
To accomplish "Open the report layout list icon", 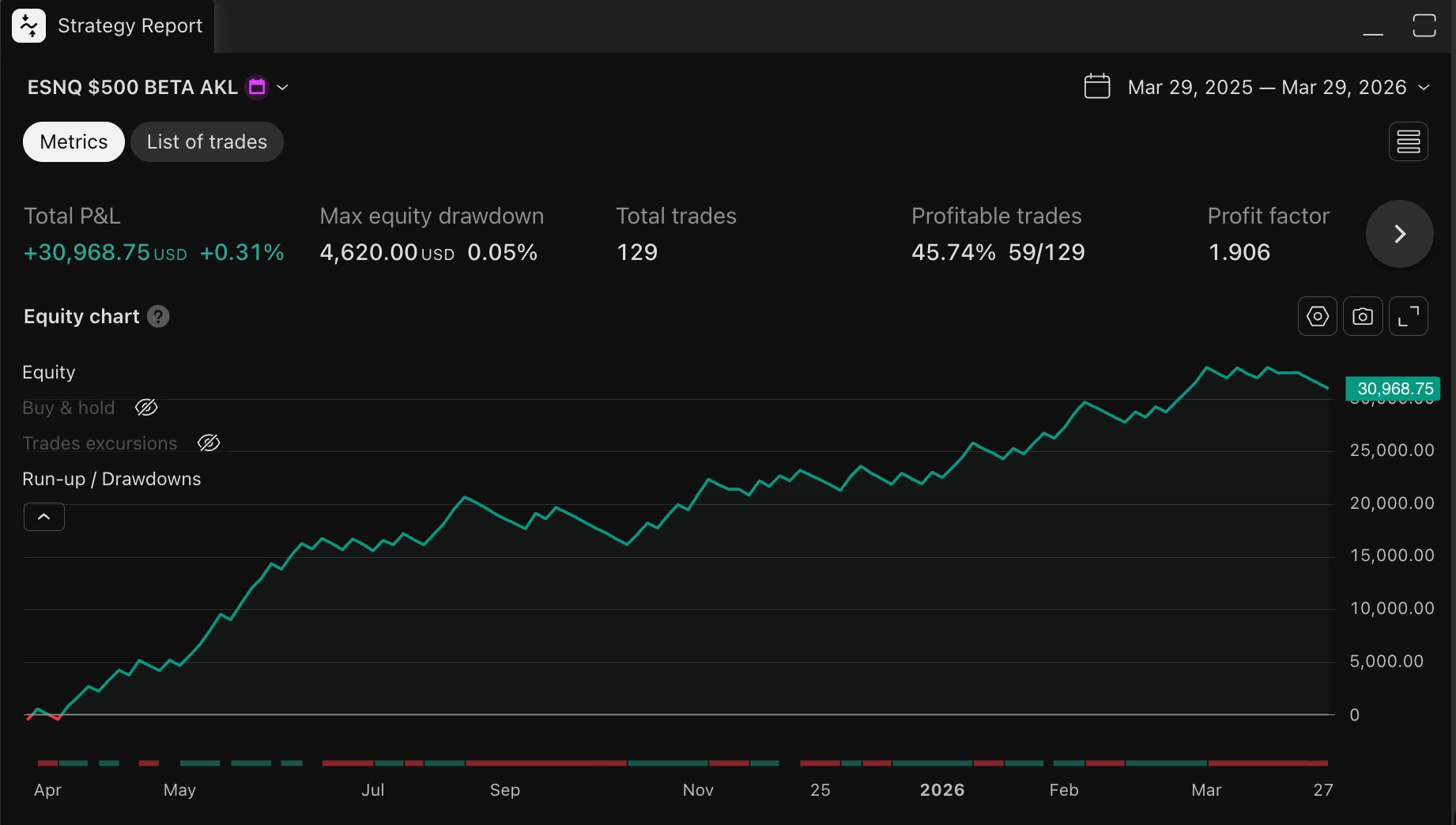I will point(1409,141).
